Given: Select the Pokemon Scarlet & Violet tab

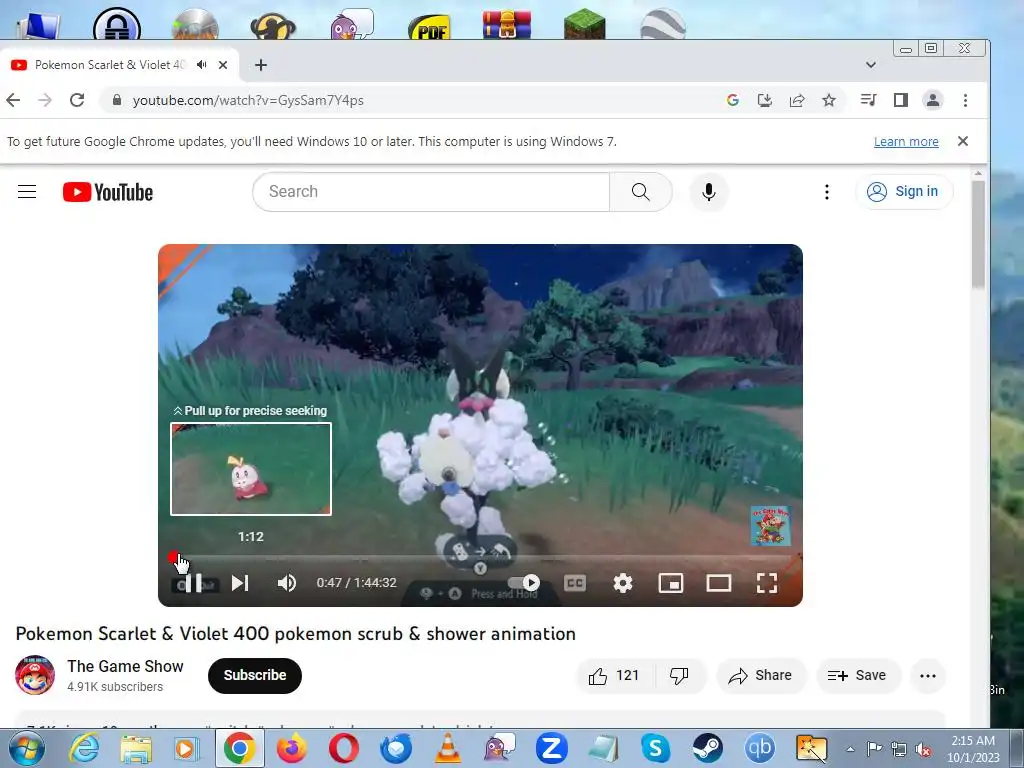Looking at the screenshot, I should point(108,65).
